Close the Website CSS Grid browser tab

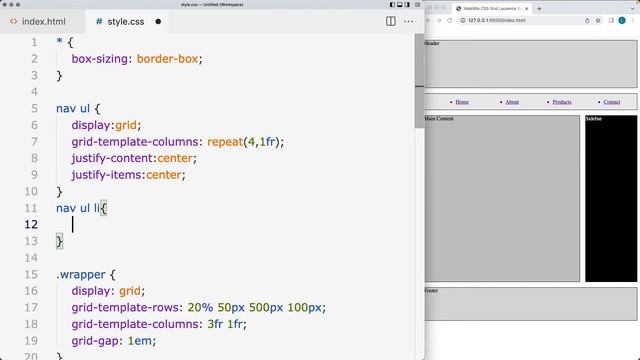tap(527, 8)
